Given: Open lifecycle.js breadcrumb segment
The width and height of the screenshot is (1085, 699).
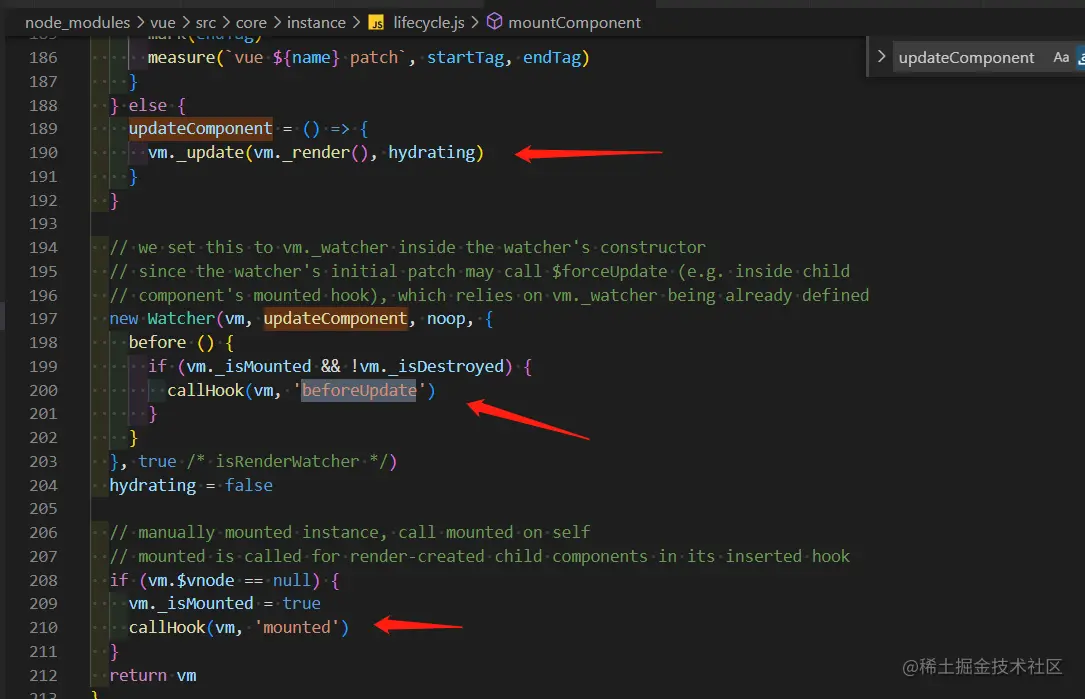Looking at the screenshot, I should 429,23.
